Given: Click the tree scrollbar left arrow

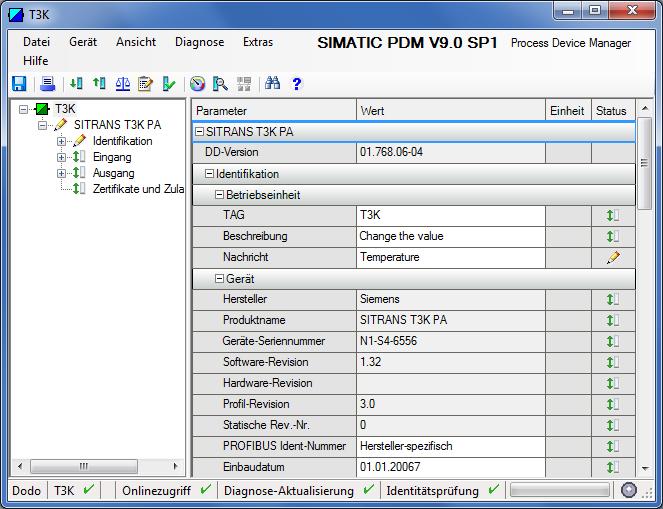Looking at the screenshot, I should 20,466.
